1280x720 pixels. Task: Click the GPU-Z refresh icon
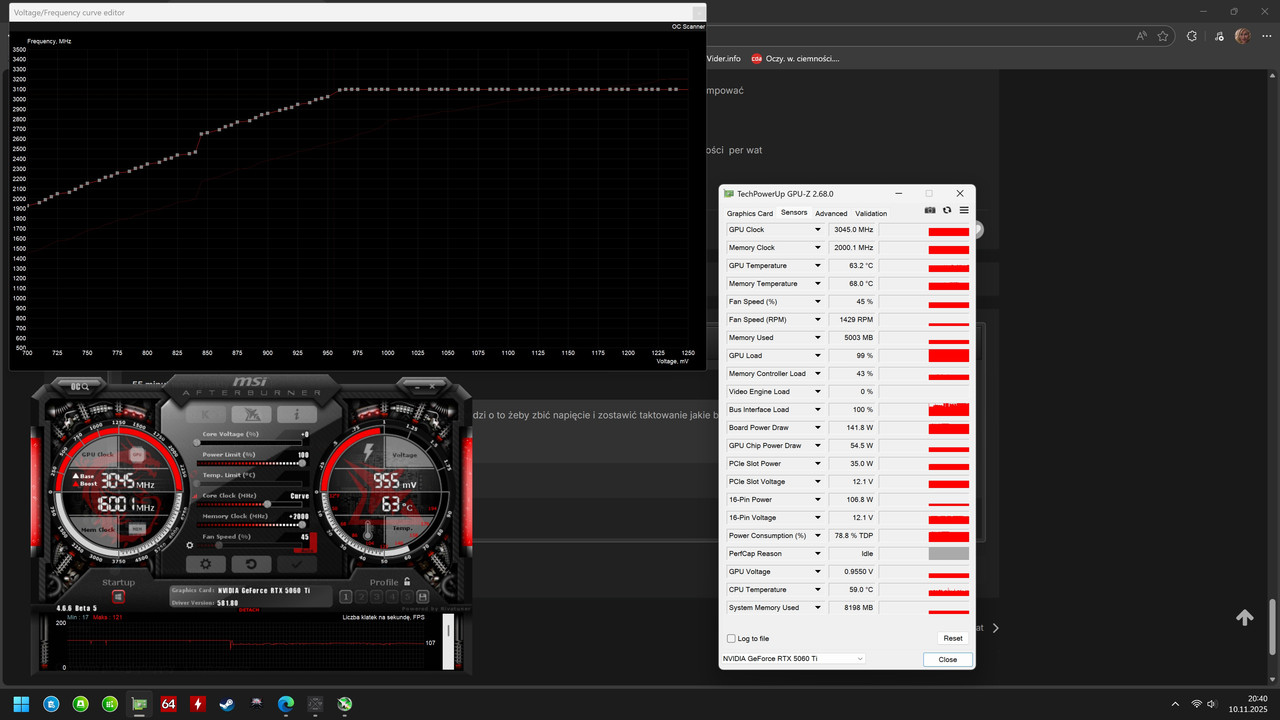947,211
